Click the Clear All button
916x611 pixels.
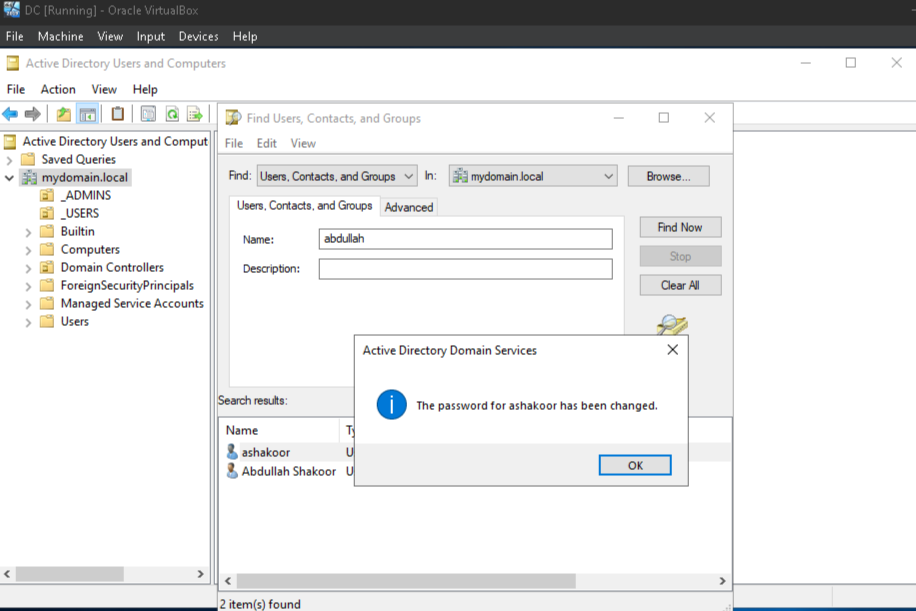(680, 285)
